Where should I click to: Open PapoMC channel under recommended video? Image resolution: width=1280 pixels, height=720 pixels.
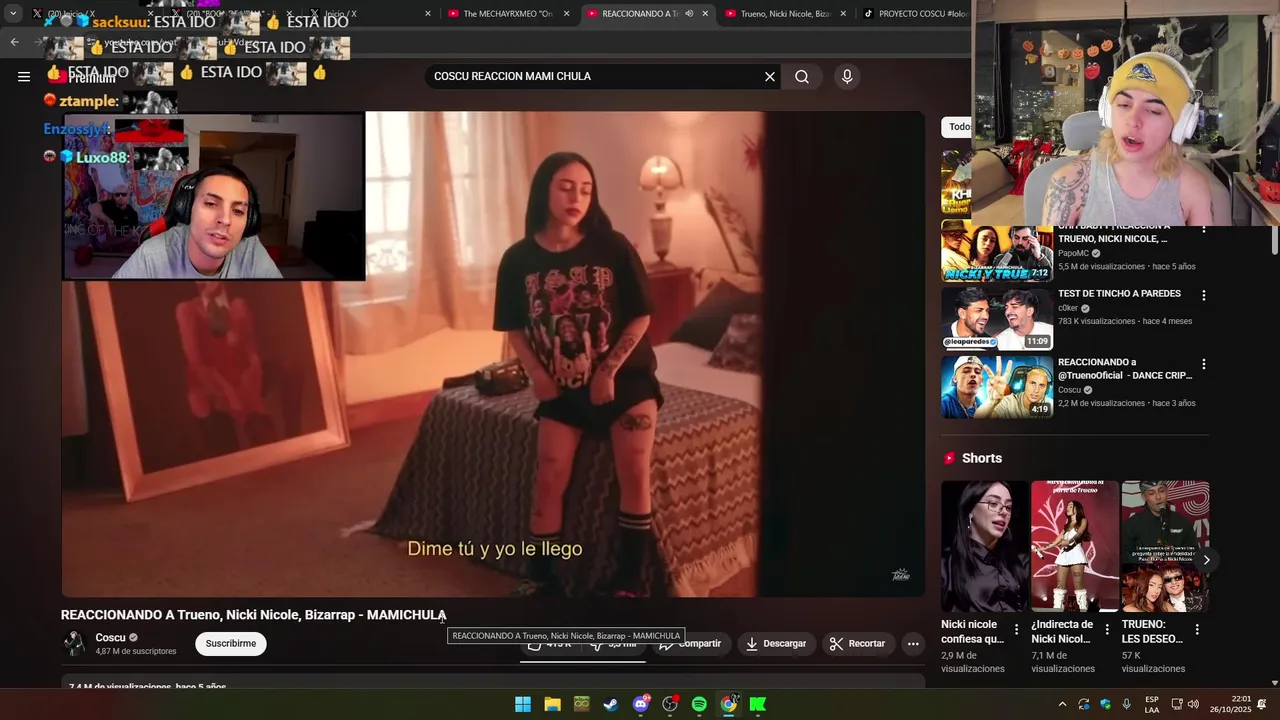coord(1073,253)
